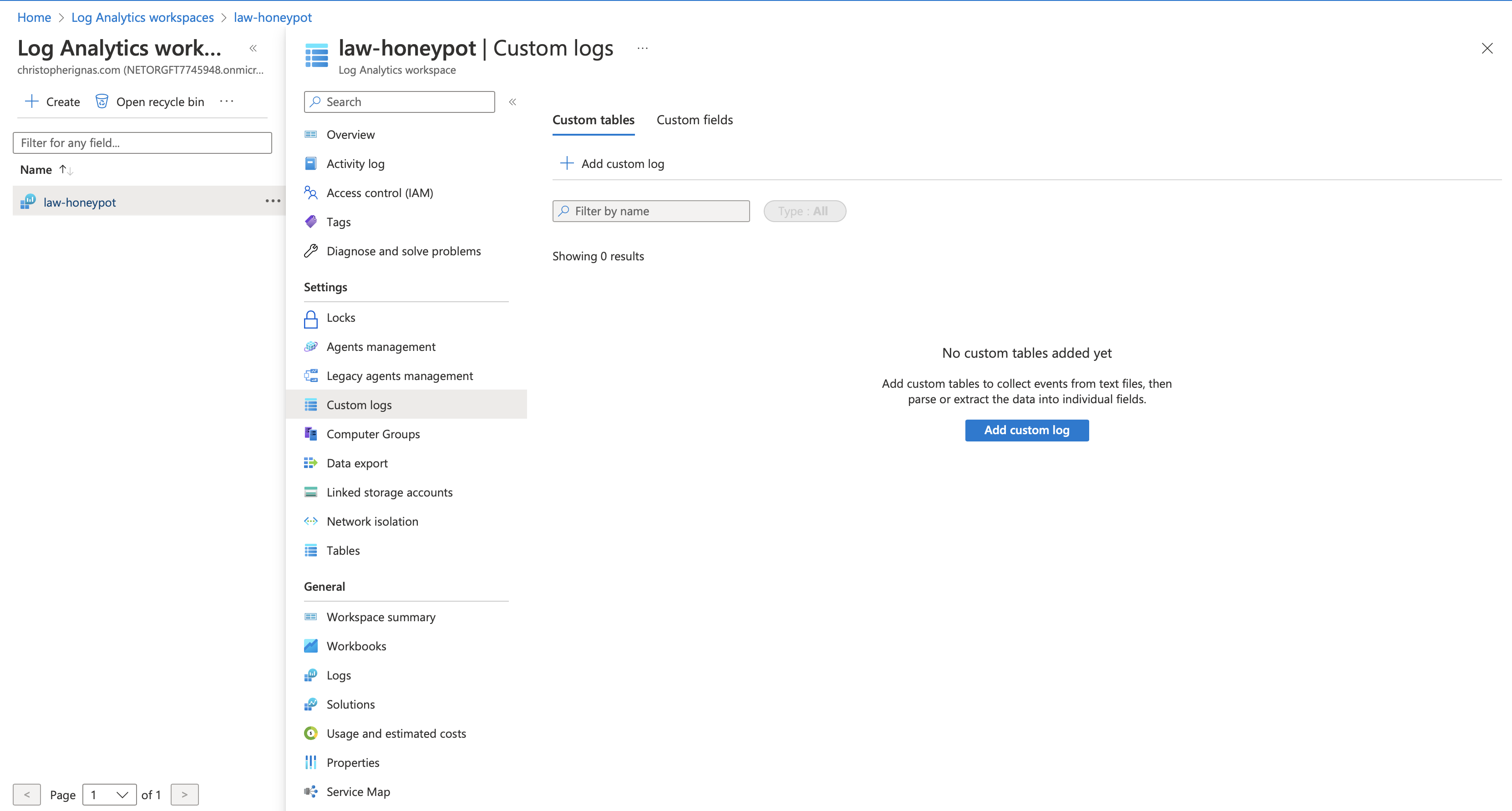Click 'No custom tables added yet' message

(x=1027, y=353)
